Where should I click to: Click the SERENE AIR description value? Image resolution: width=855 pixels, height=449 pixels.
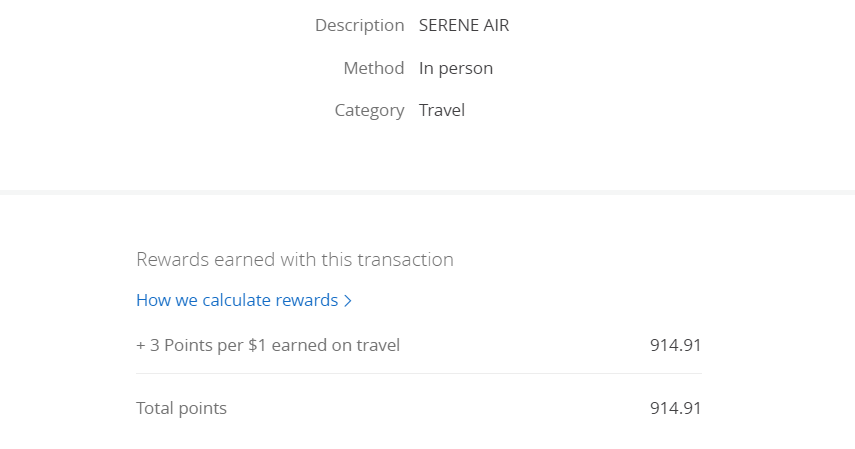[x=464, y=26]
